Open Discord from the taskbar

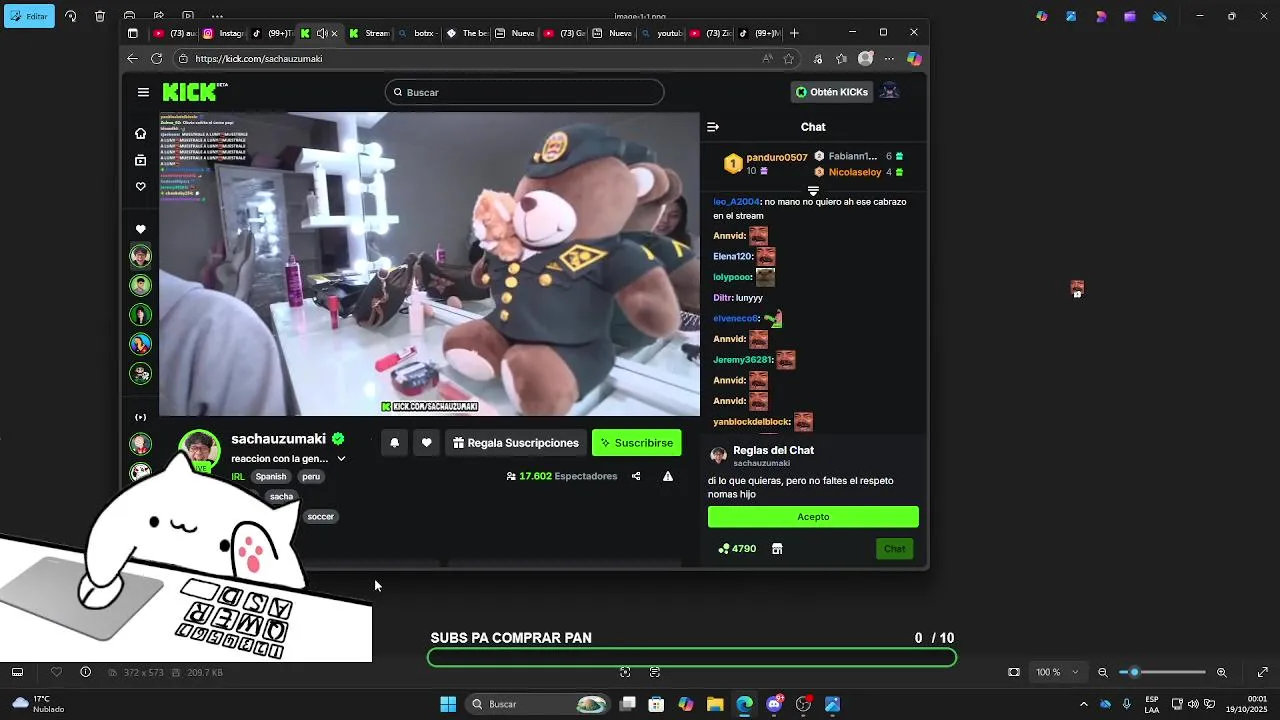coord(774,704)
